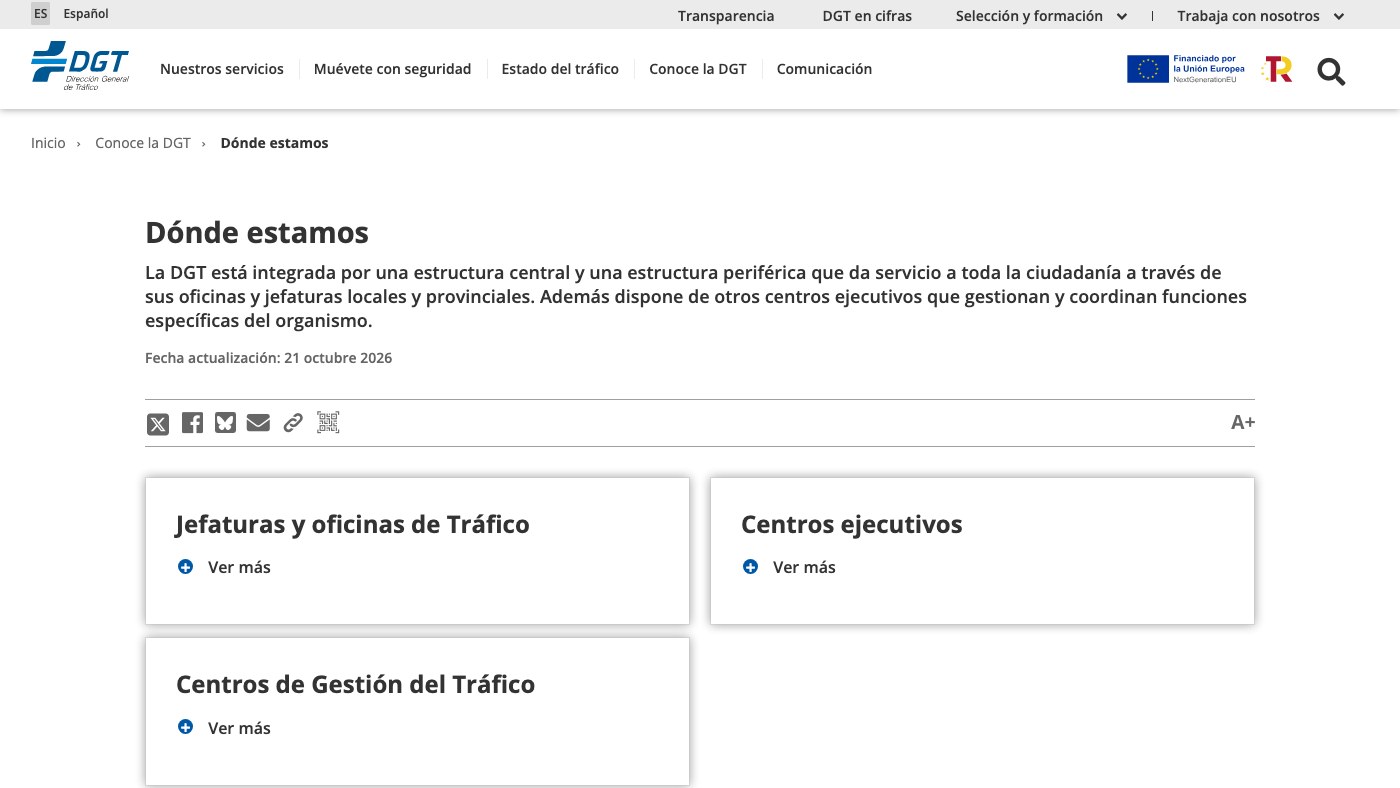
Task: Click the 'Jefaturas y oficinas de Tráfico' card title
Action: point(353,524)
